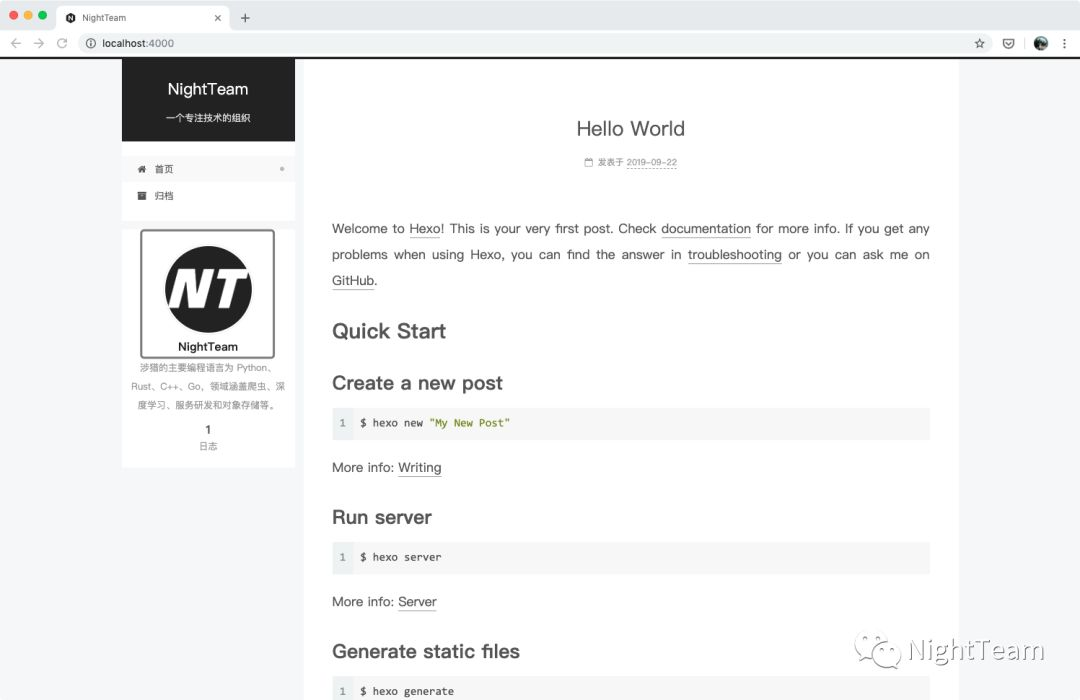Image resolution: width=1080 pixels, height=700 pixels.
Task: Click the hexo new "My New Post" code
Action: click(x=435, y=423)
